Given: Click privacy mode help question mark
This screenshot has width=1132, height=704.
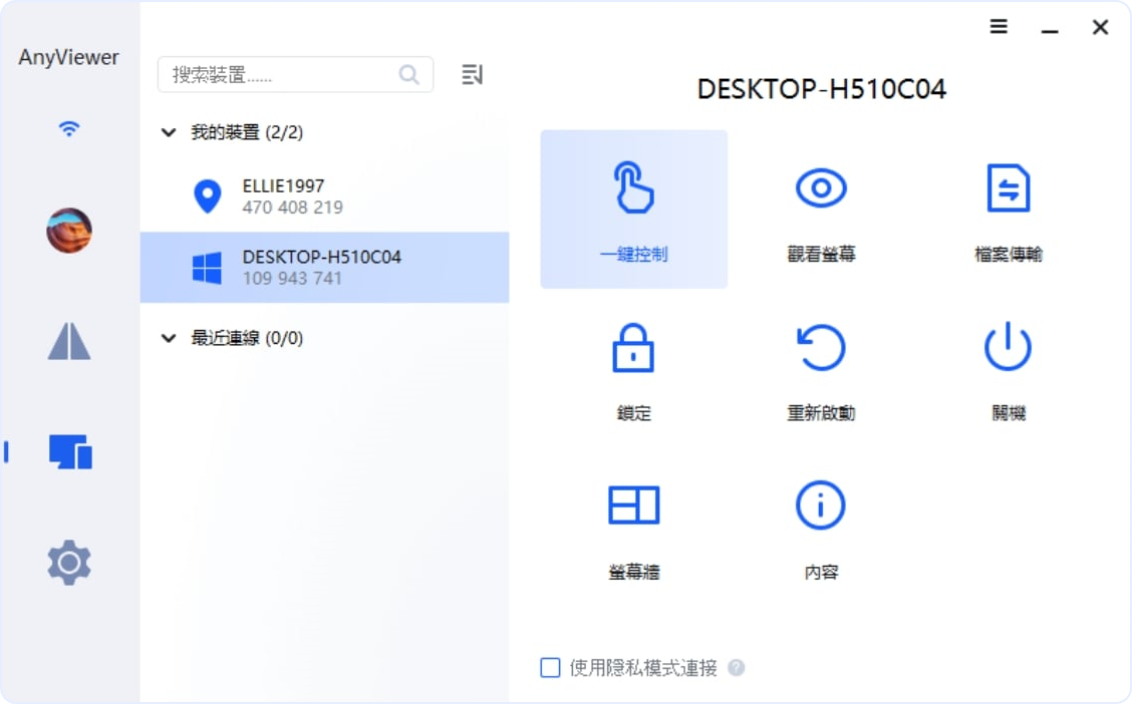Looking at the screenshot, I should 736,668.
